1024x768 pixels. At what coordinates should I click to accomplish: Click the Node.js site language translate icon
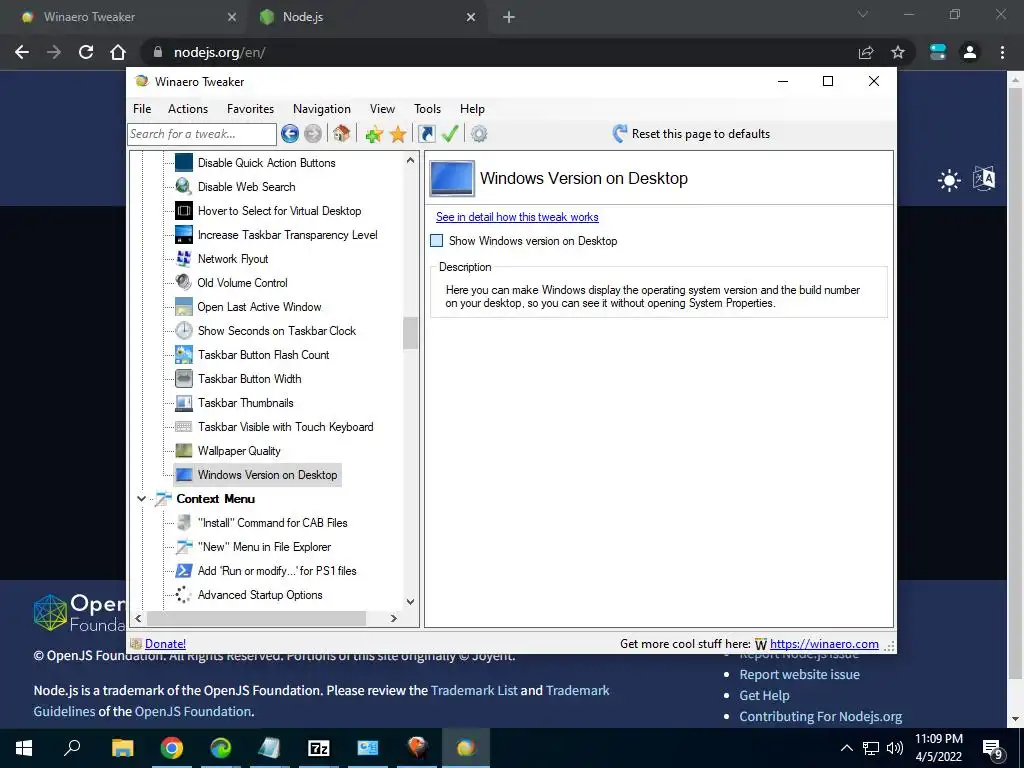point(984,178)
